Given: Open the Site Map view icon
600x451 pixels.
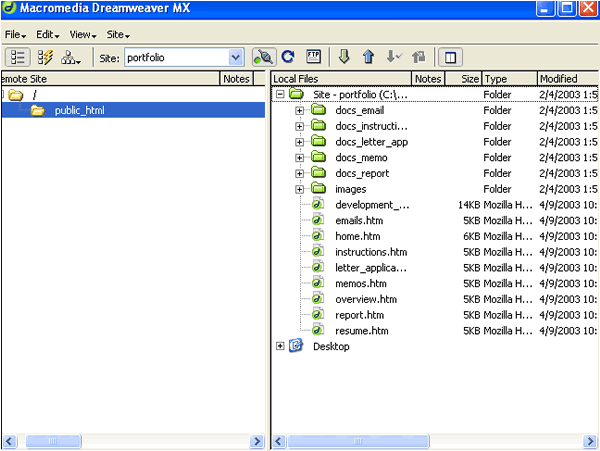Looking at the screenshot, I should pyautogui.click(x=71, y=58).
